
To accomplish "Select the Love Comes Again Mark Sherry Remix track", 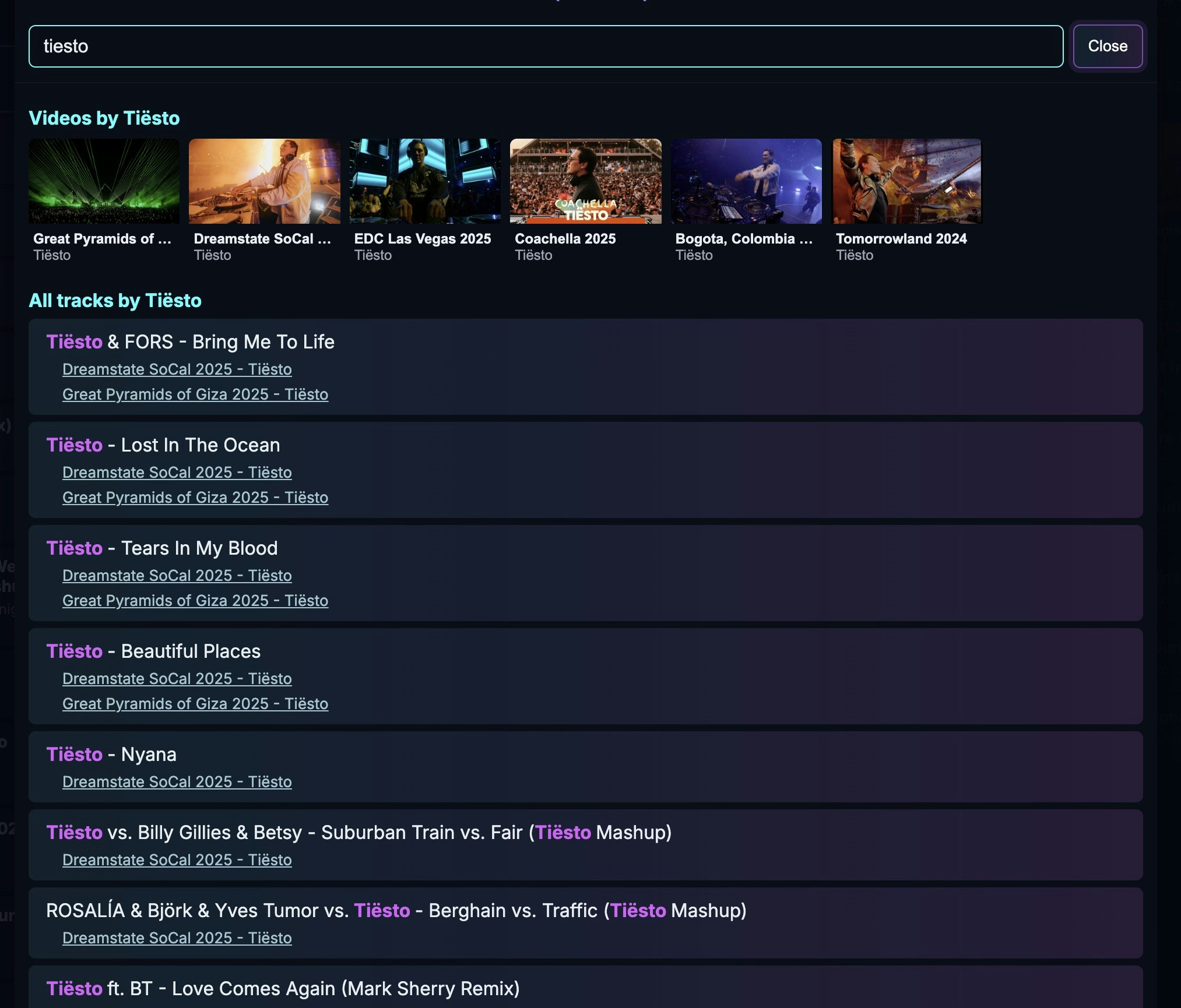I will pyautogui.click(x=283, y=989).
